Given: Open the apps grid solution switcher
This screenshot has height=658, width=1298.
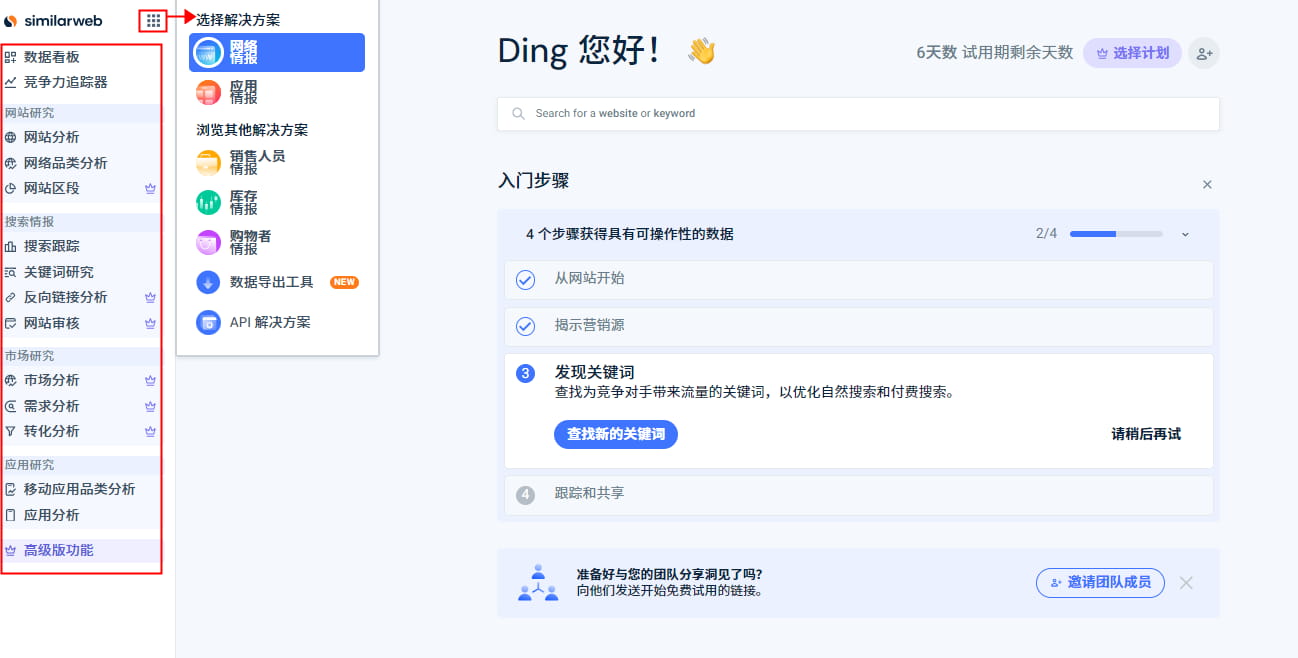Looking at the screenshot, I should pyautogui.click(x=153, y=20).
